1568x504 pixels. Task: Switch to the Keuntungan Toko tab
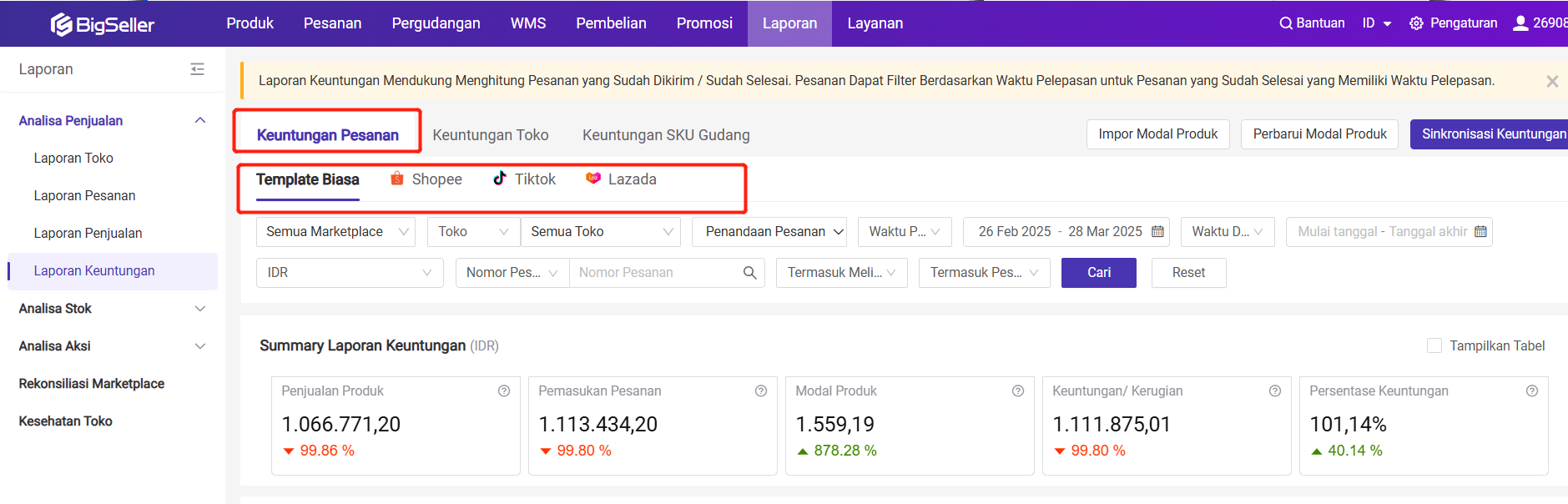point(491,135)
